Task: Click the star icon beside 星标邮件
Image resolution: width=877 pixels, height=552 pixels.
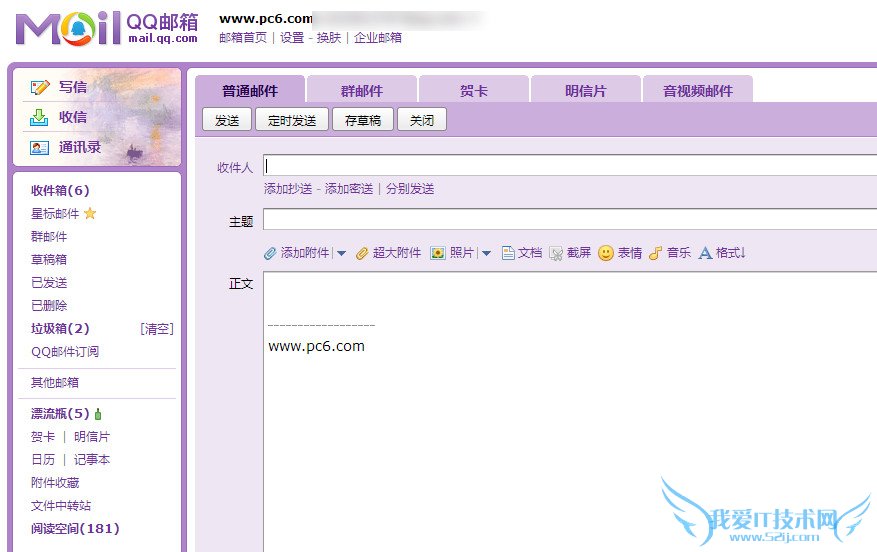Action: (90, 214)
